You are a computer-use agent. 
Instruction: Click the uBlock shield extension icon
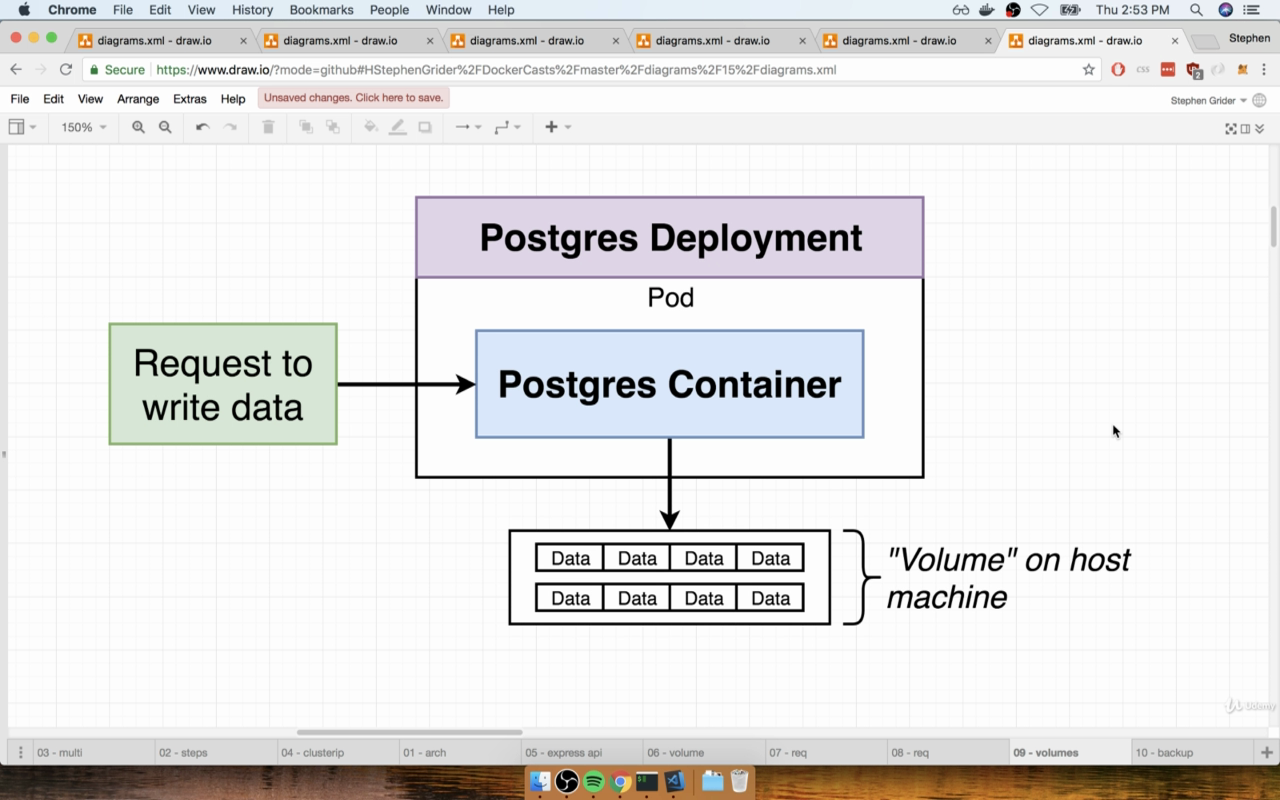coord(1193,70)
